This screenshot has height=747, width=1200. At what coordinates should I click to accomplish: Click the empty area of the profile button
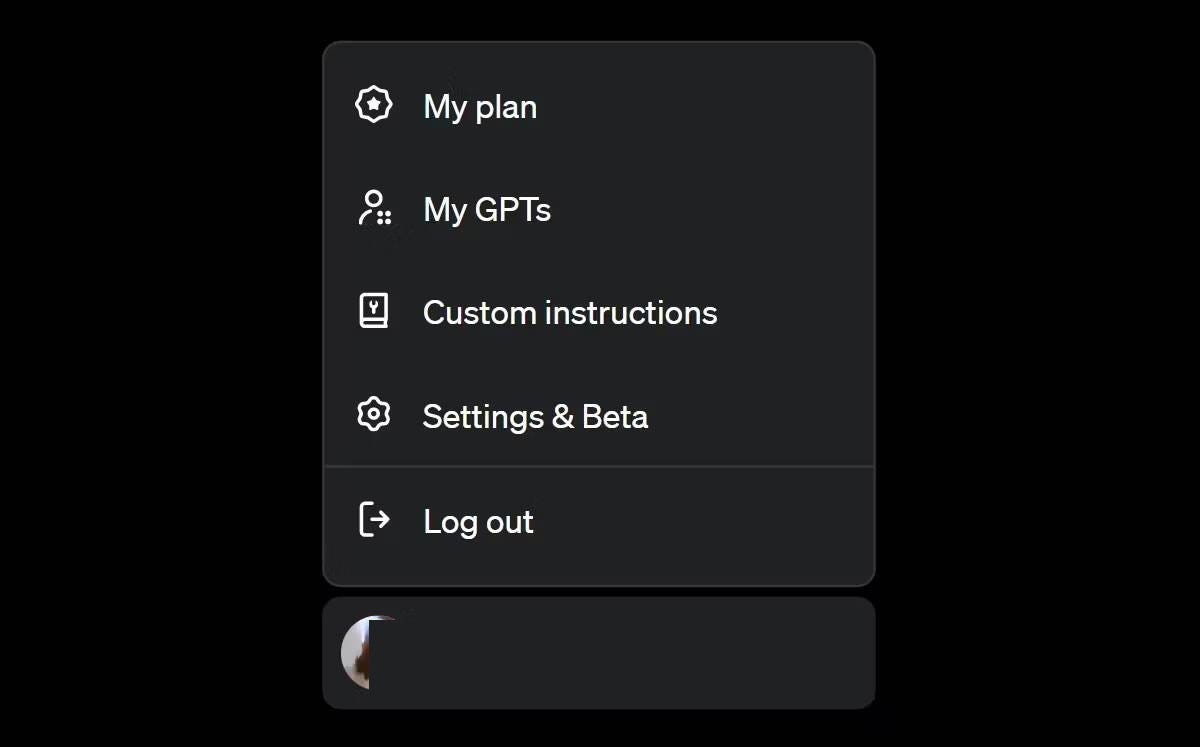700,653
